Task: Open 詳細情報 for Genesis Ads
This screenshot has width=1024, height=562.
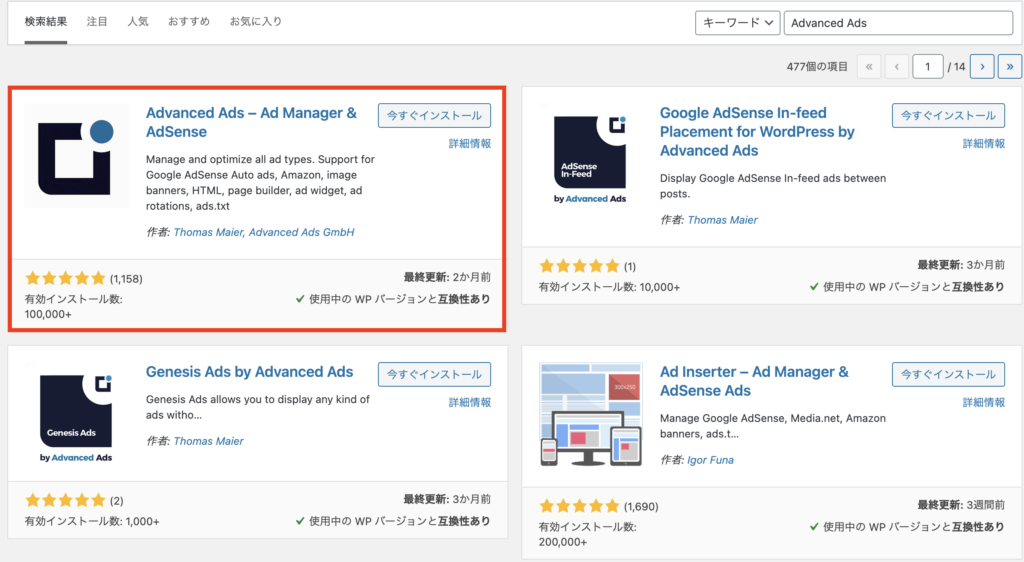Action: [x=470, y=403]
